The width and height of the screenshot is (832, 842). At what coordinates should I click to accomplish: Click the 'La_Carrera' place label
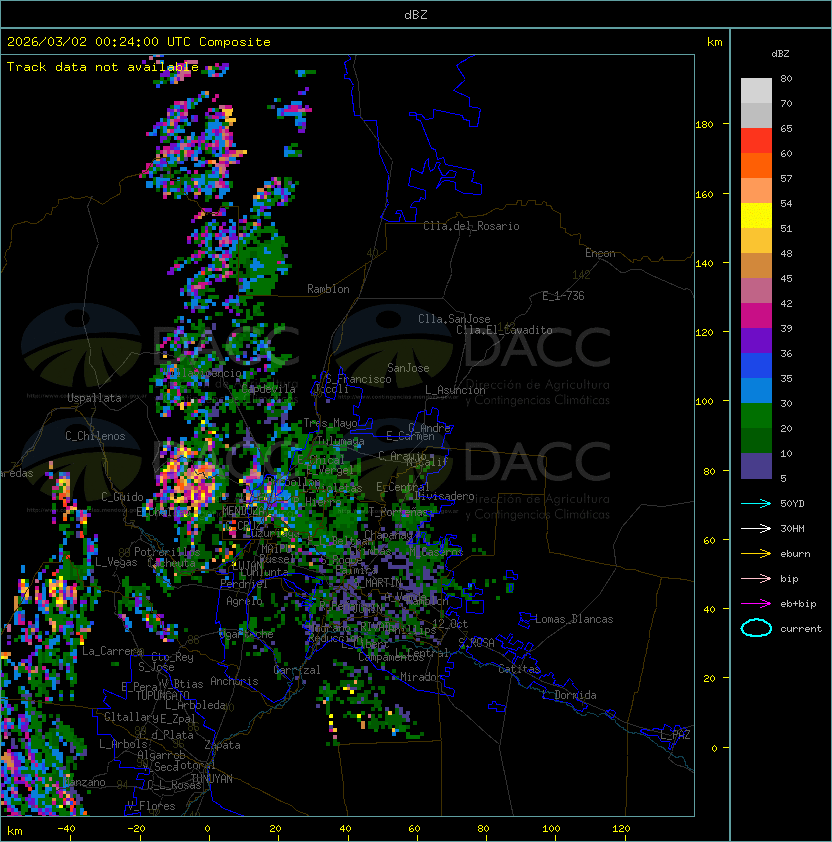coord(112,651)
